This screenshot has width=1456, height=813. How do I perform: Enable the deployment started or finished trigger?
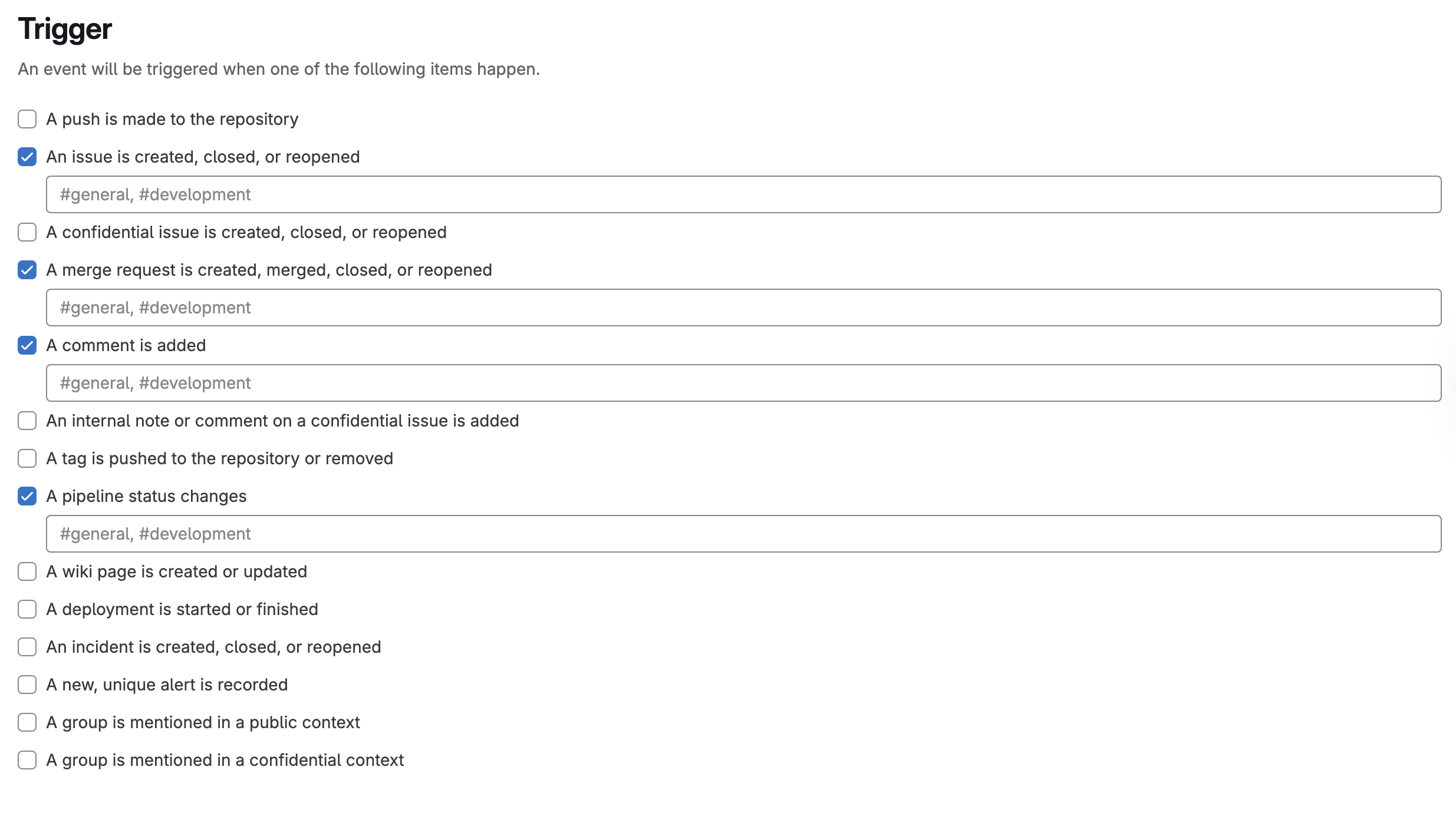click(x=27, y=609)
